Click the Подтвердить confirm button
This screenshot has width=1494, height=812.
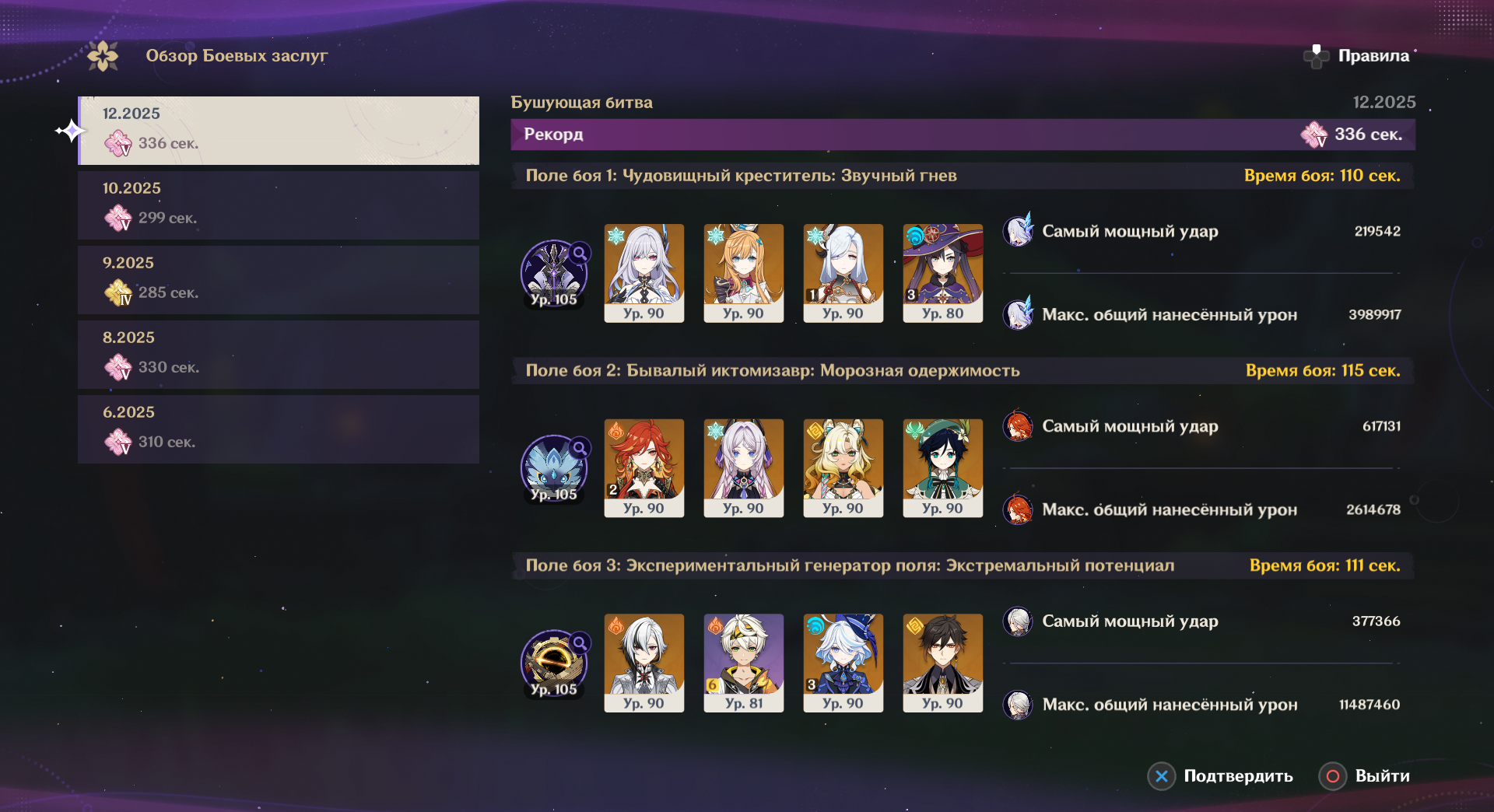coord(1220,776)
